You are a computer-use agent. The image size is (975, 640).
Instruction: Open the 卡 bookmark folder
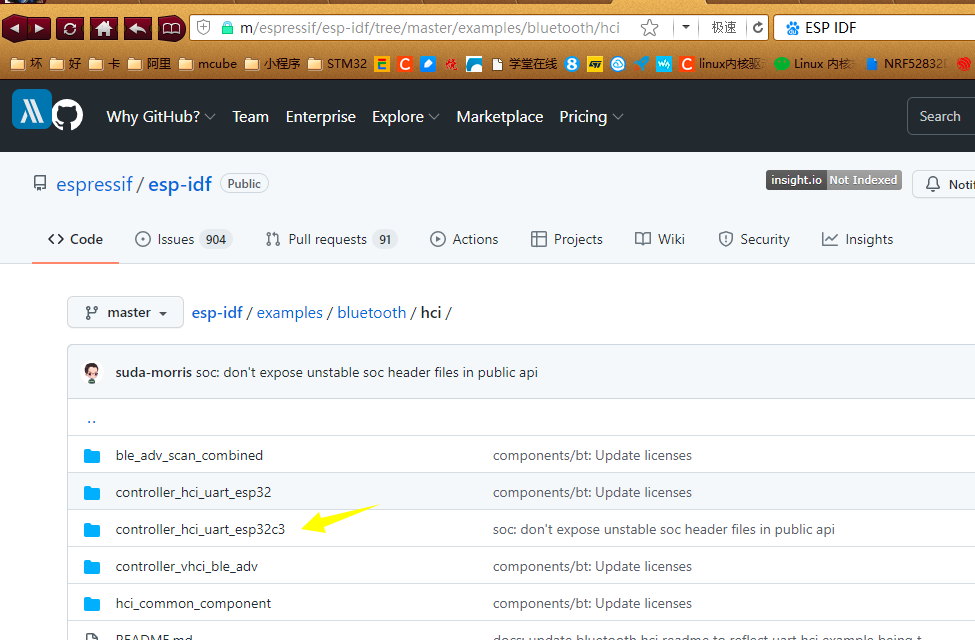tap(104, 63)
